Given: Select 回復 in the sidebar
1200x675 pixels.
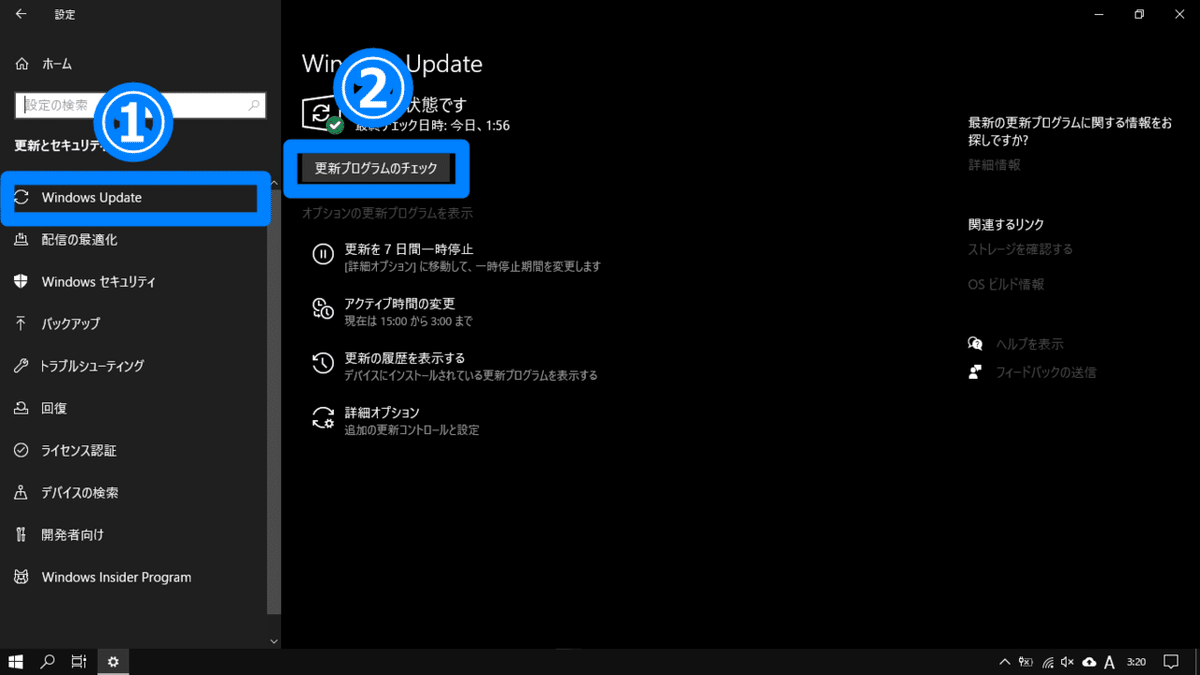Looking at the screenshot, I should point(135,408).
